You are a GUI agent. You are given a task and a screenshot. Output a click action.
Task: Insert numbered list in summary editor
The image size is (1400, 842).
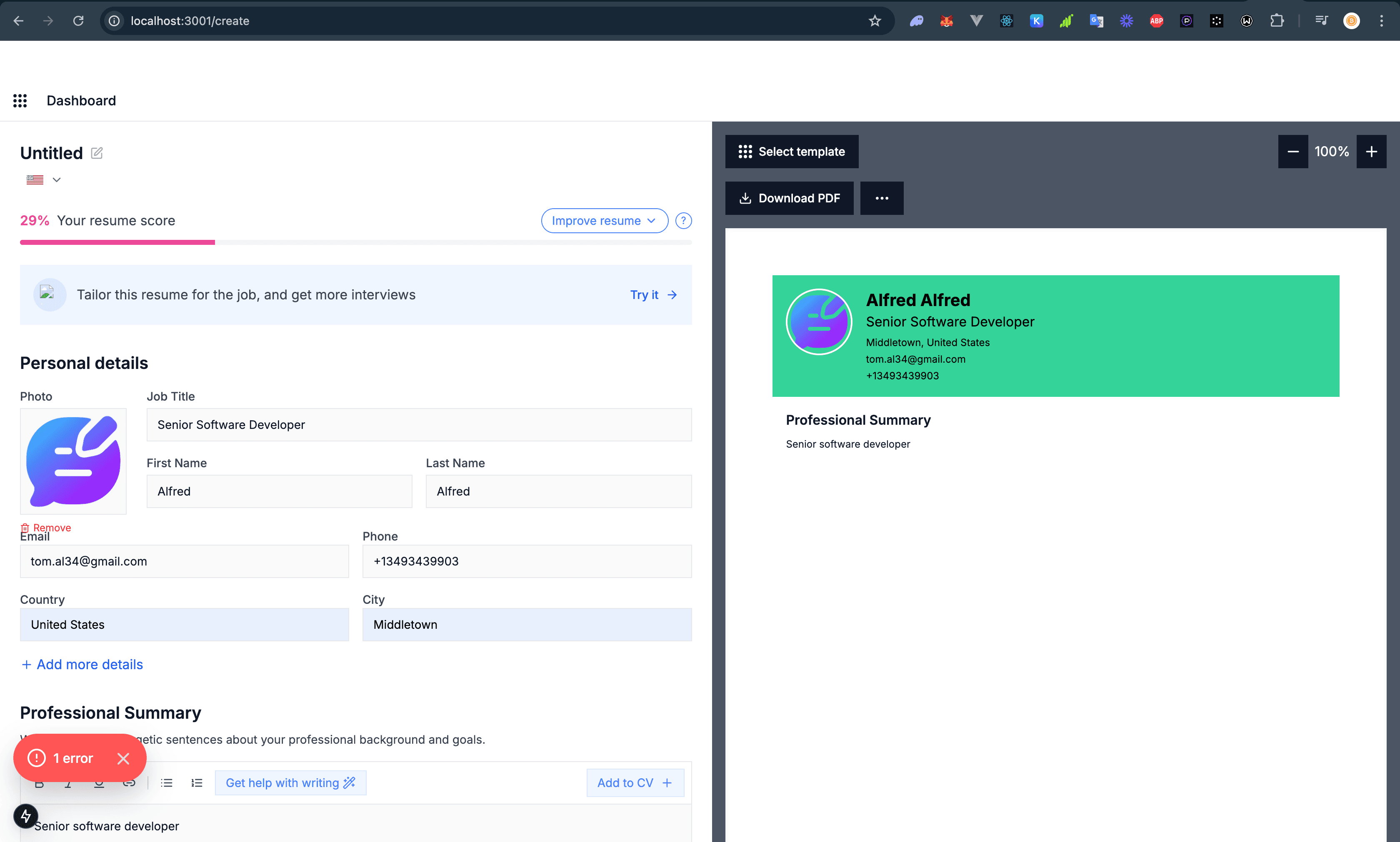pyautogui.click(x=196, y=783)
